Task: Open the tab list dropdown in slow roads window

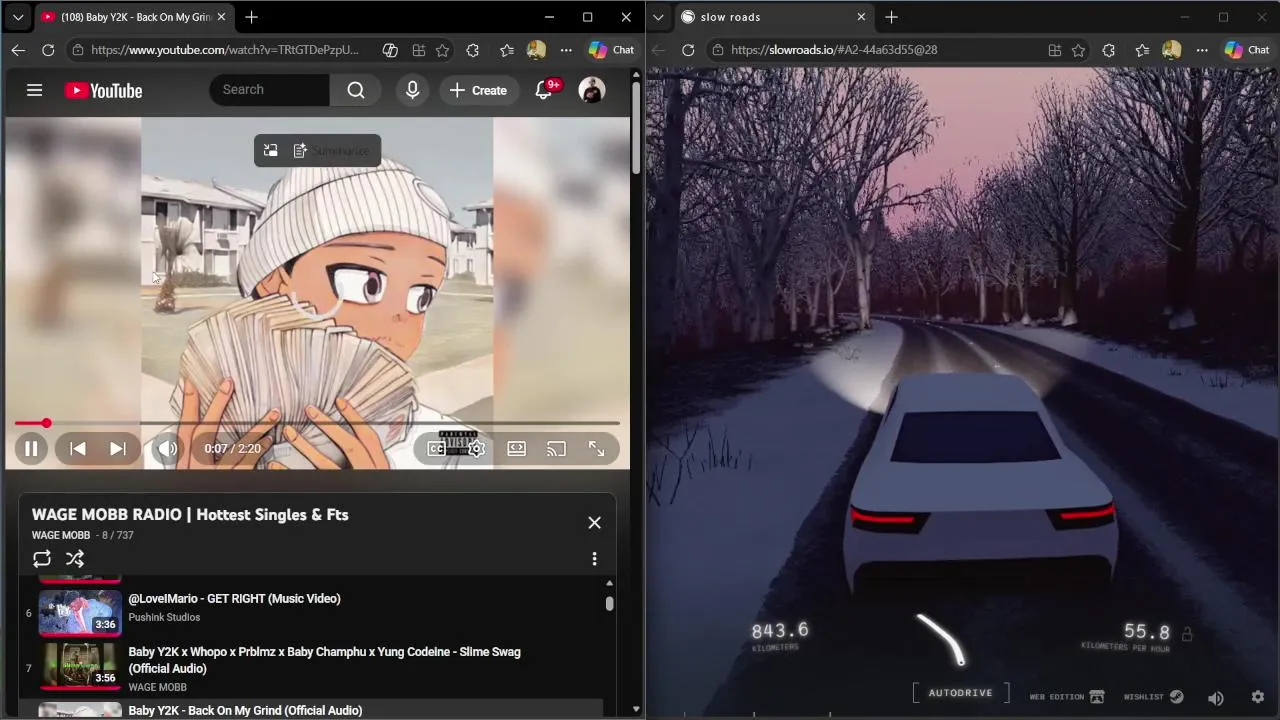Action: click(658, 17)
